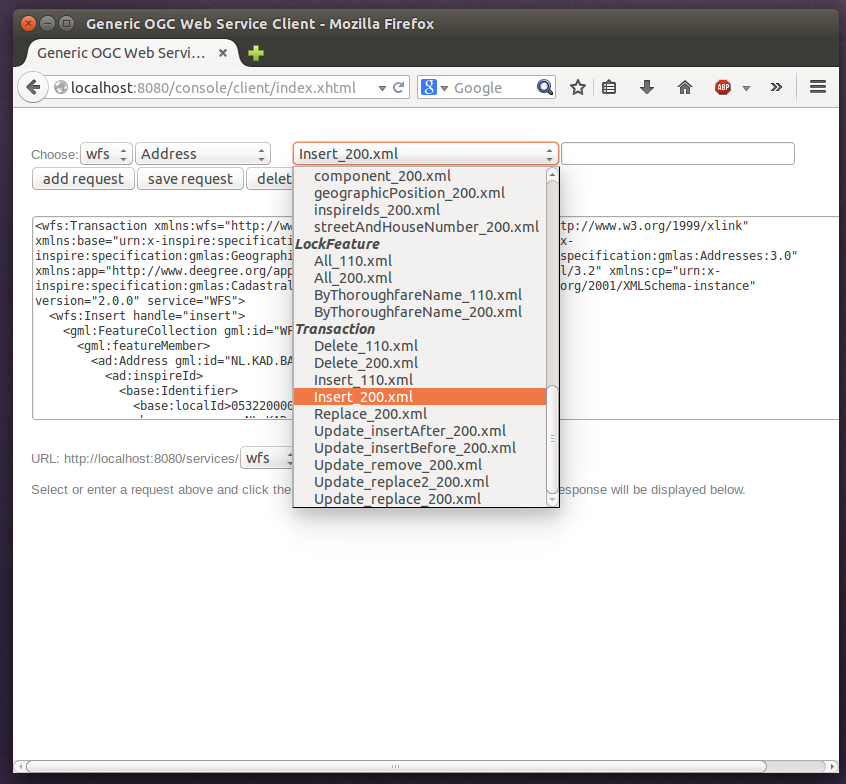The image size is (846, 784).
Task: Click inside the browser address bar
Action: click(220, 87)
